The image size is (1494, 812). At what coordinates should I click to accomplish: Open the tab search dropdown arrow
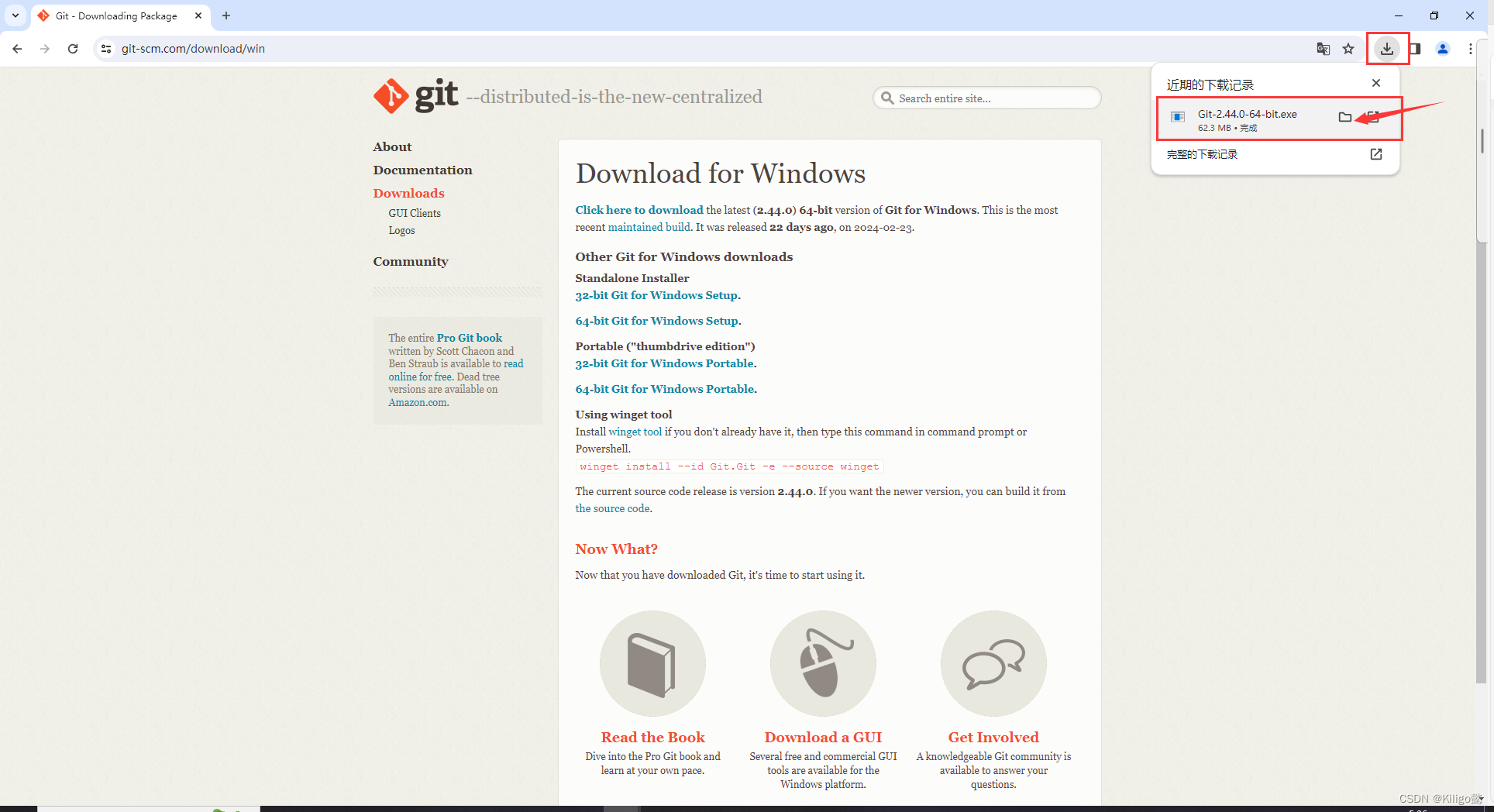click(15, 15)
